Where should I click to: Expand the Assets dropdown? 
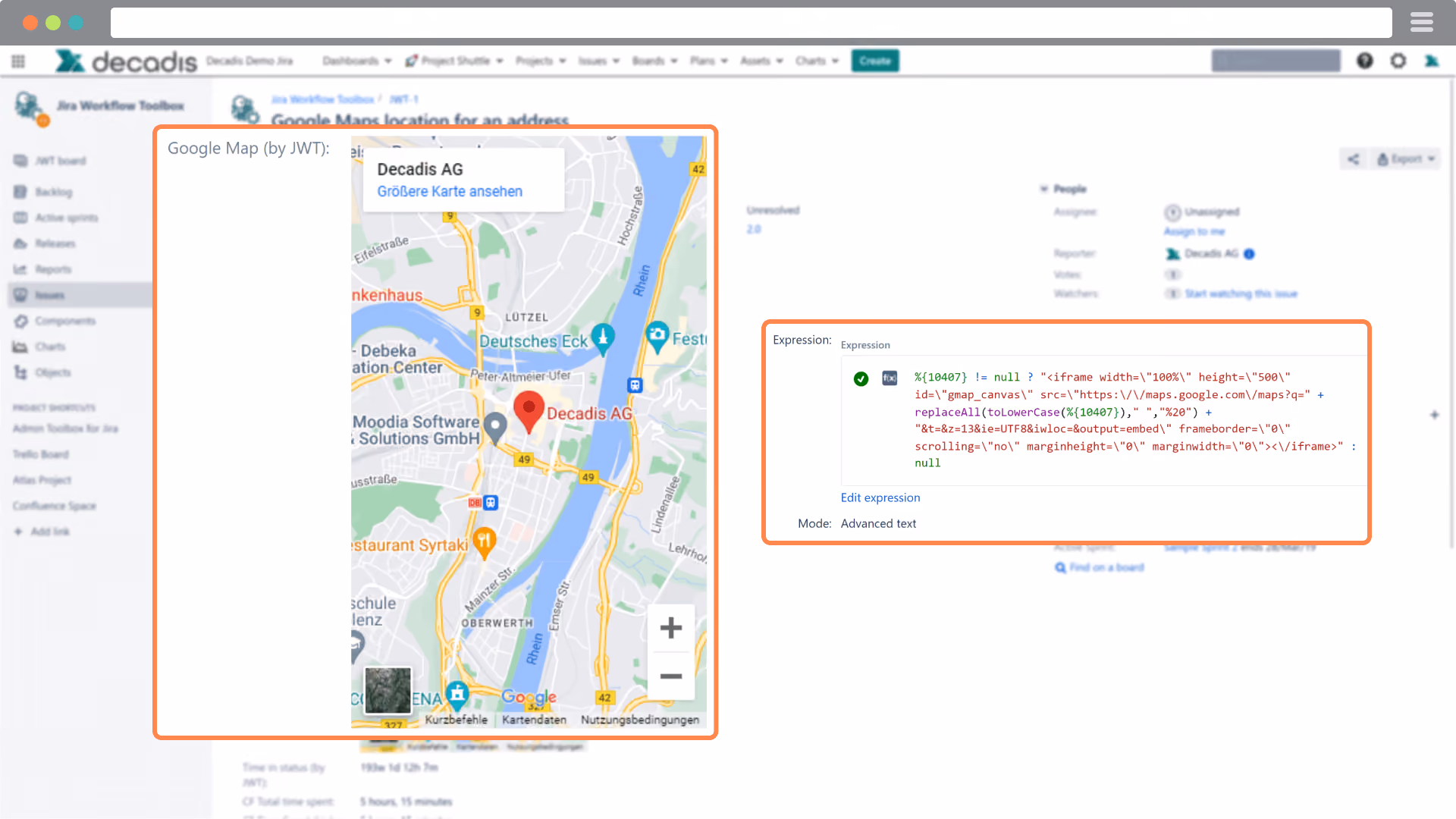coord(761,61)
